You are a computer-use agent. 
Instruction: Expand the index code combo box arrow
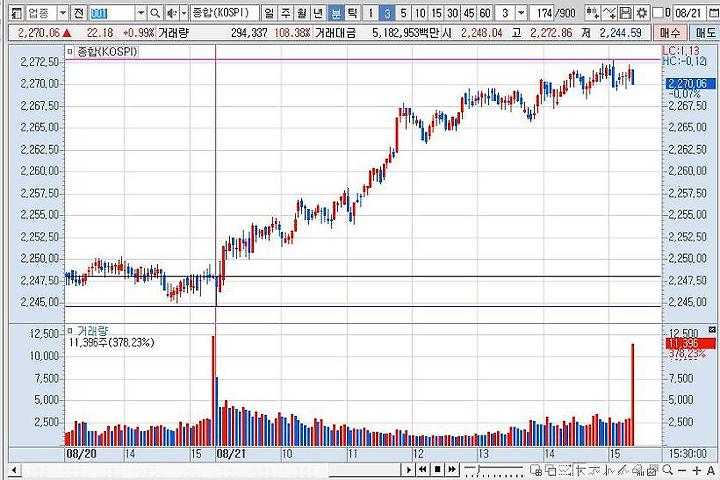(141, 13)
